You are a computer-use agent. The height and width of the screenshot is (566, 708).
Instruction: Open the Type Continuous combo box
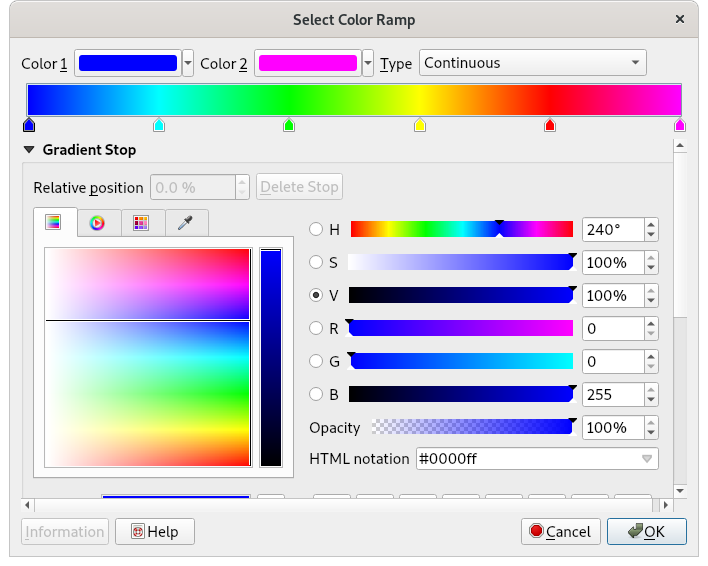tap(532, 63)
